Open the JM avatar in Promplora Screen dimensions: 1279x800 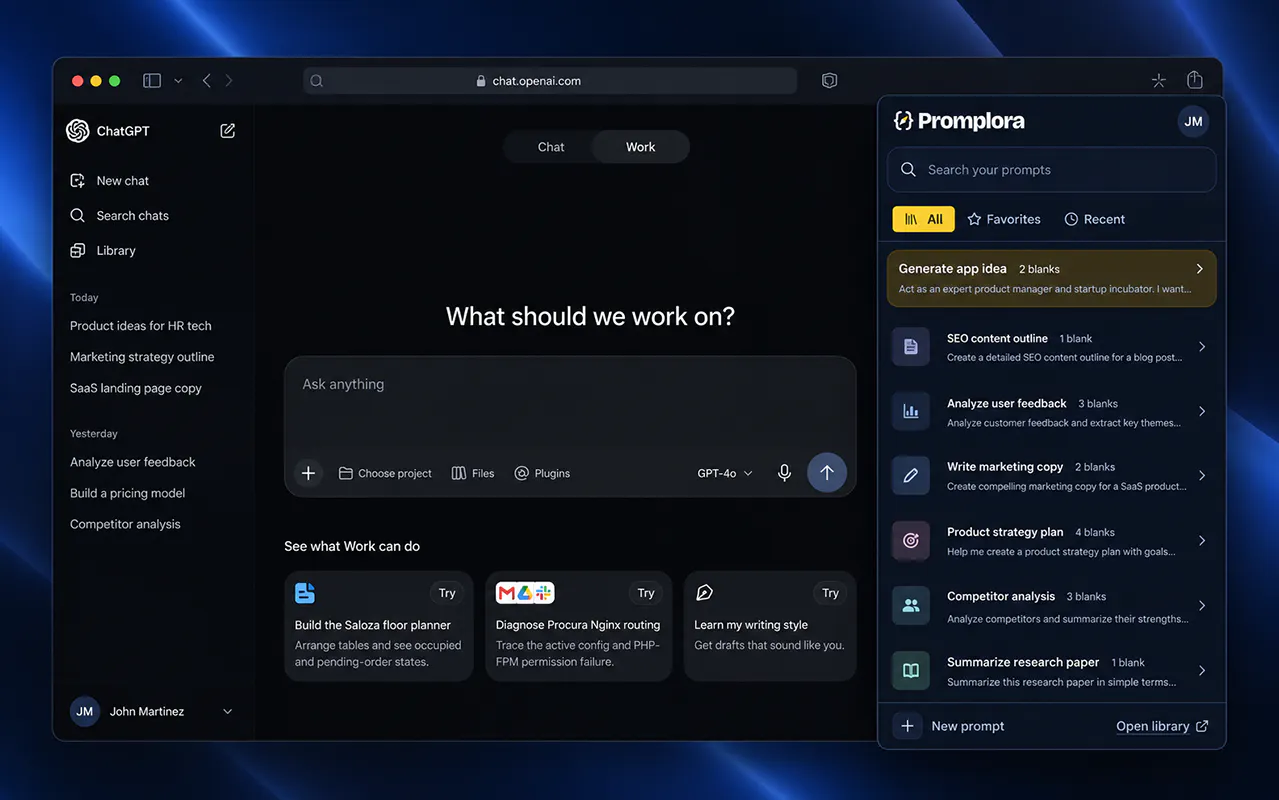[x=1193, y=121]
